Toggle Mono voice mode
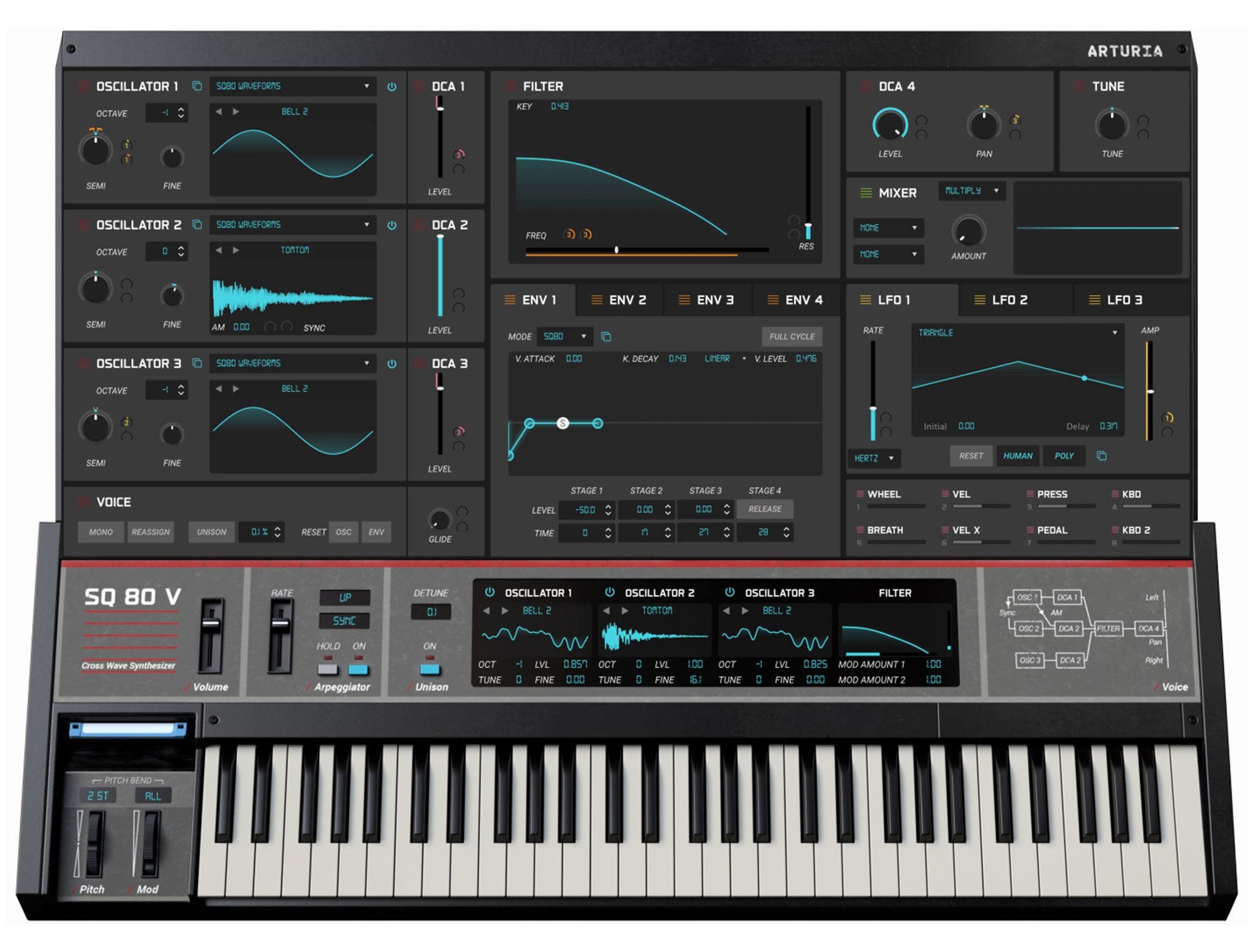This screenshot has width=1254, height=952. click(x=101, y=532)
